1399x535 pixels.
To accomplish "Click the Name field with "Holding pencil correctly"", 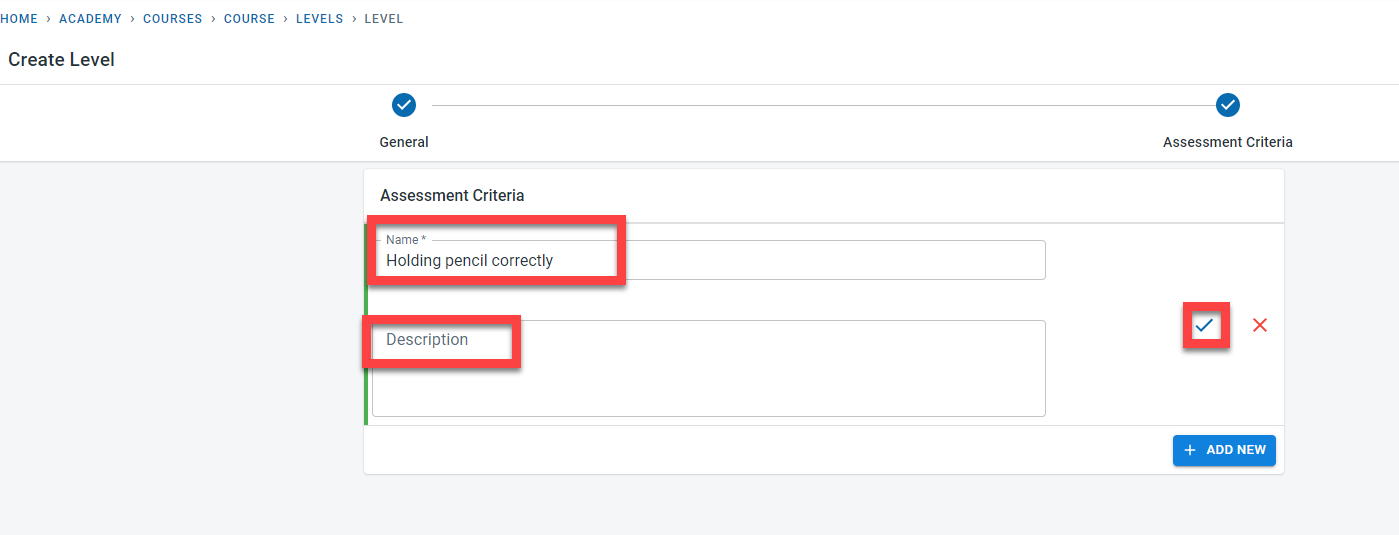I will 708,261.
